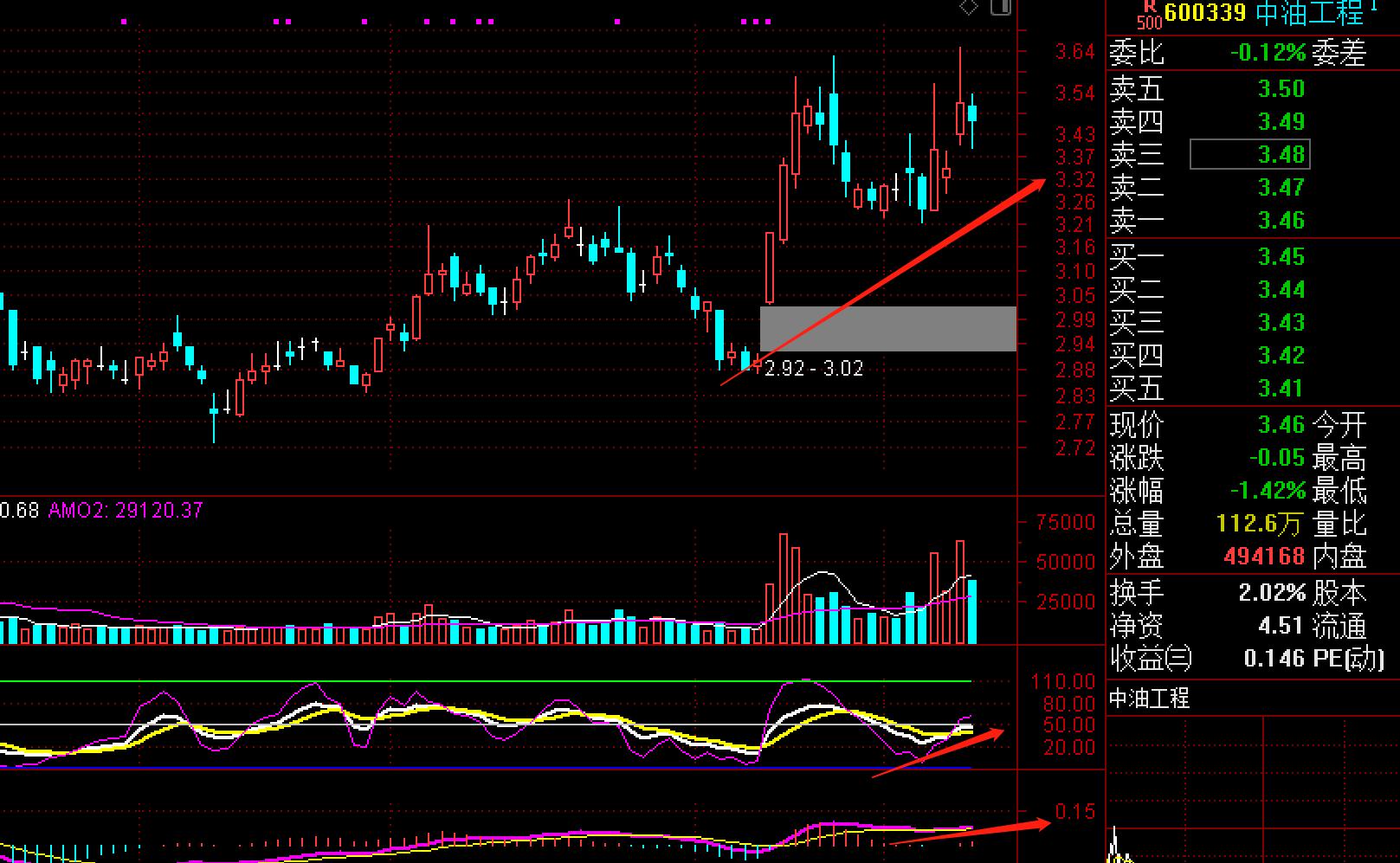Screen dimensions: 1400x863
Task: Click the stock code 600339
Action: pyautogui.click(x=1204, y=13)
